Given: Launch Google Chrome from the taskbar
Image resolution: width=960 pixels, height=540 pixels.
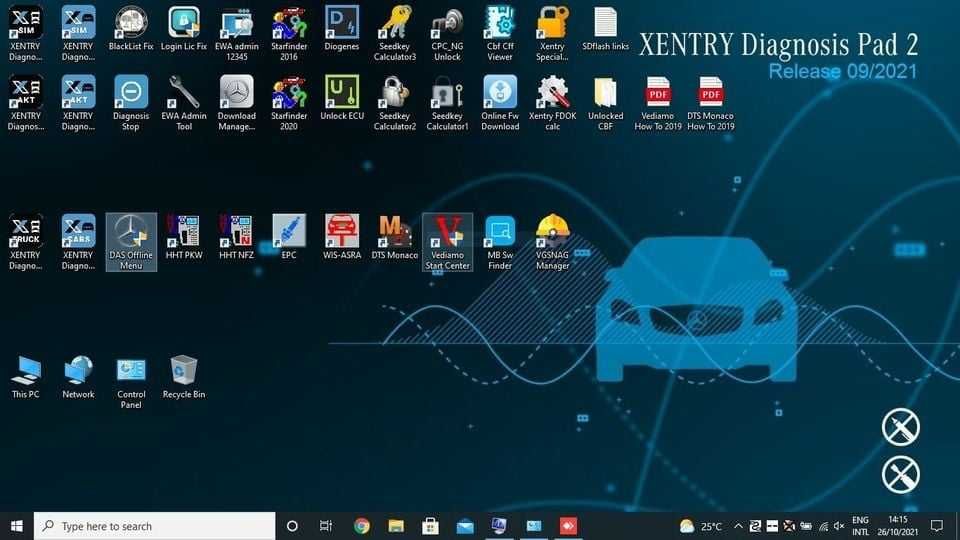Looking at the screenshot, I should 361,526.
